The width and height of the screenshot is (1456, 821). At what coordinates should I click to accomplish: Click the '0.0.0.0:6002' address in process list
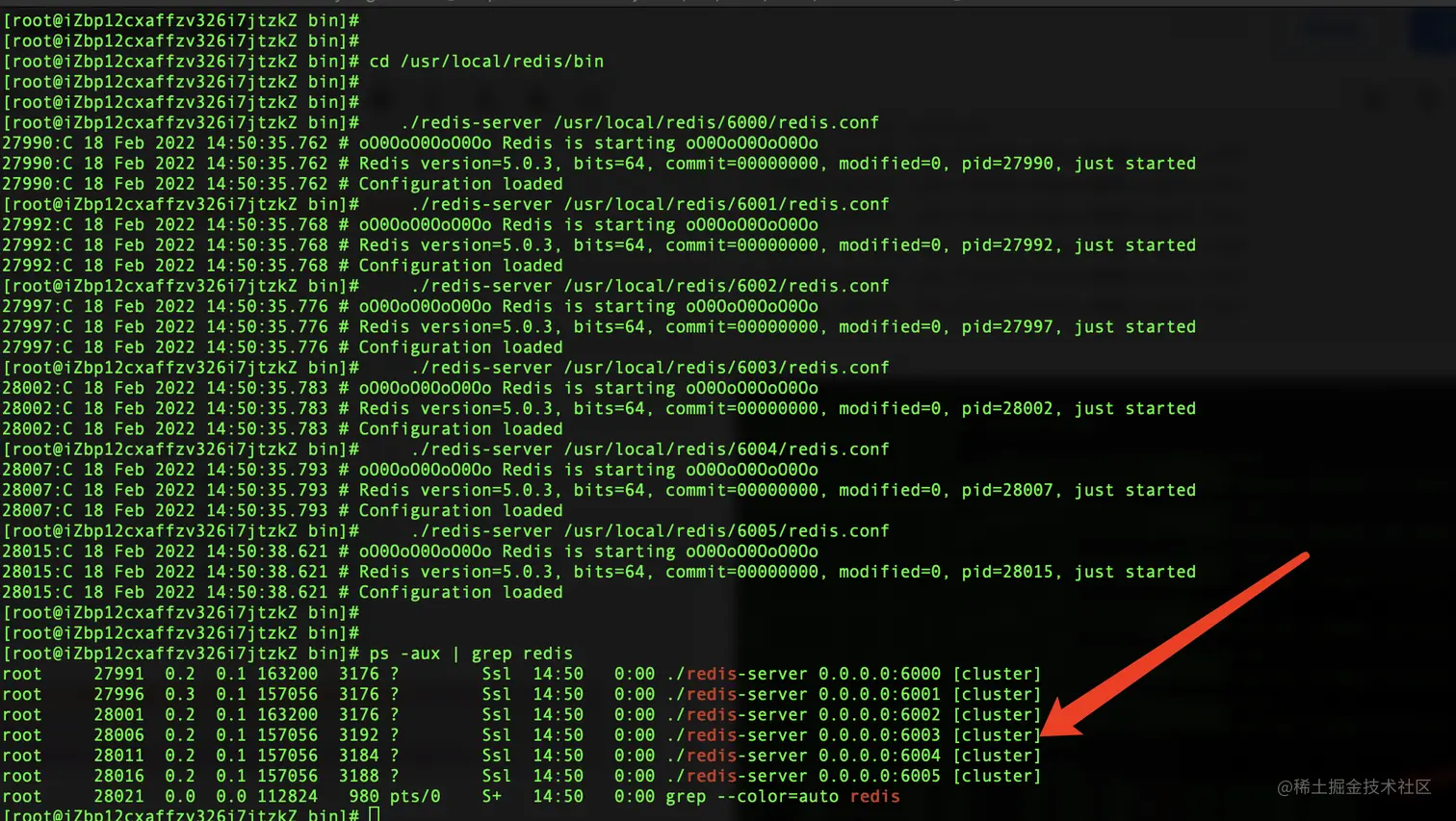880,715
